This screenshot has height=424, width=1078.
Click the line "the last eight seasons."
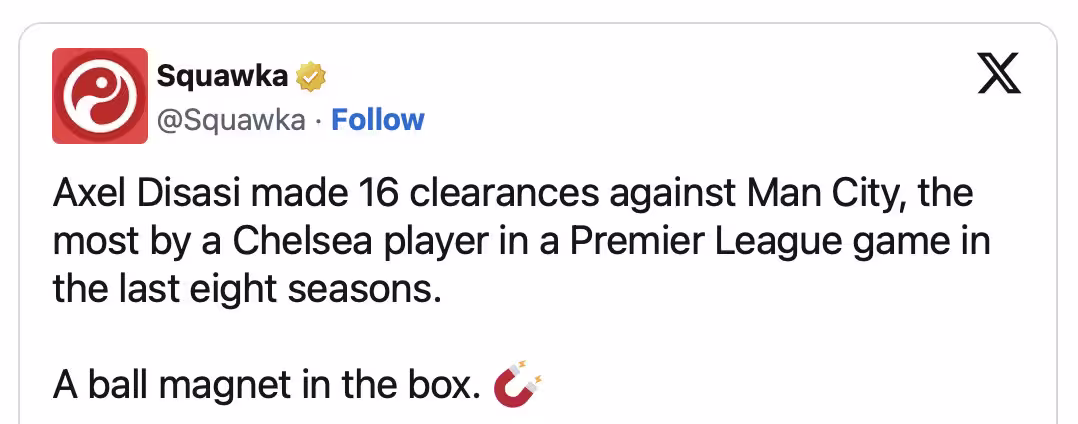(246, 290)
